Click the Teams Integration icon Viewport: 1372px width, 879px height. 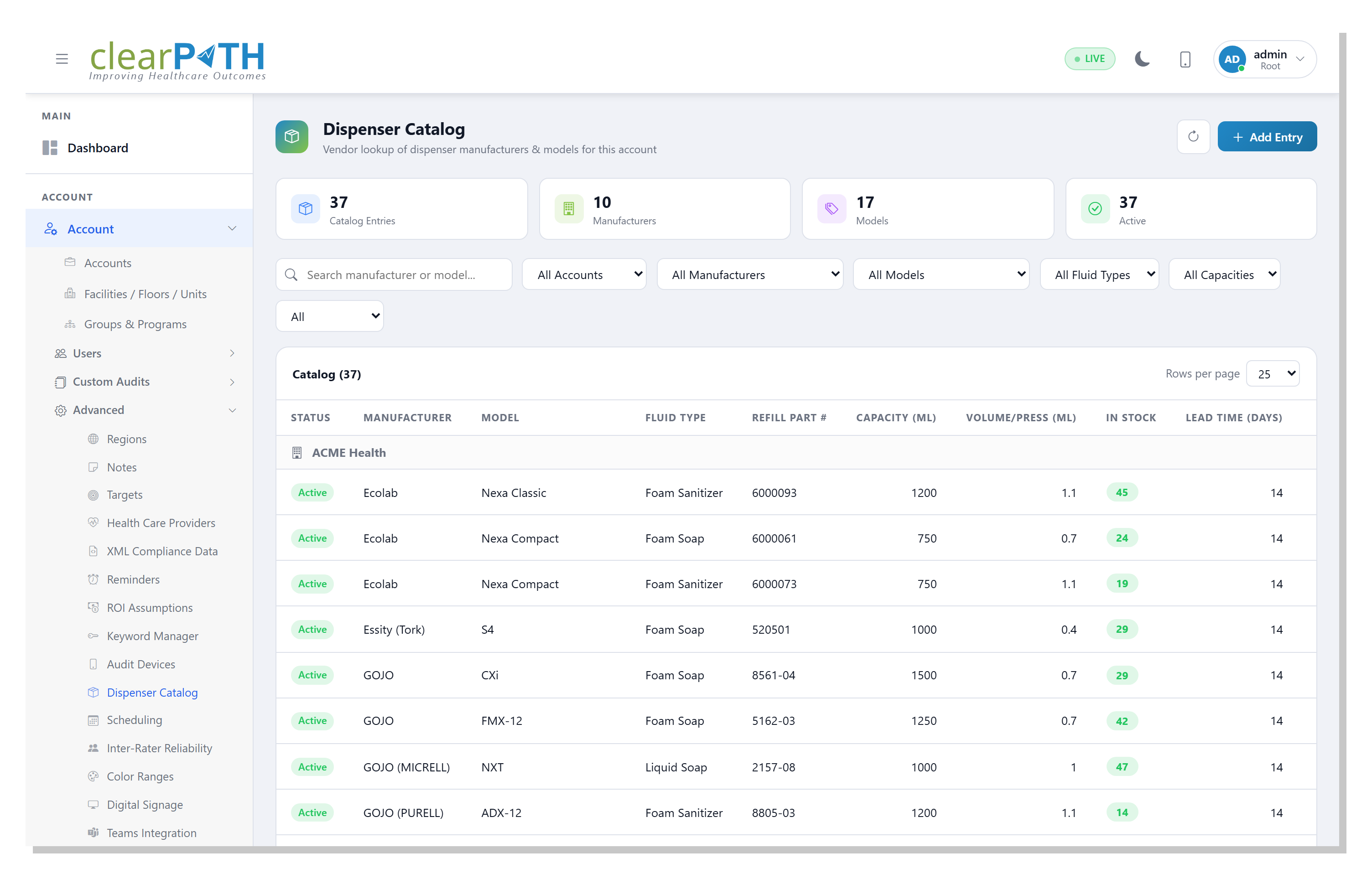point(93,832)
